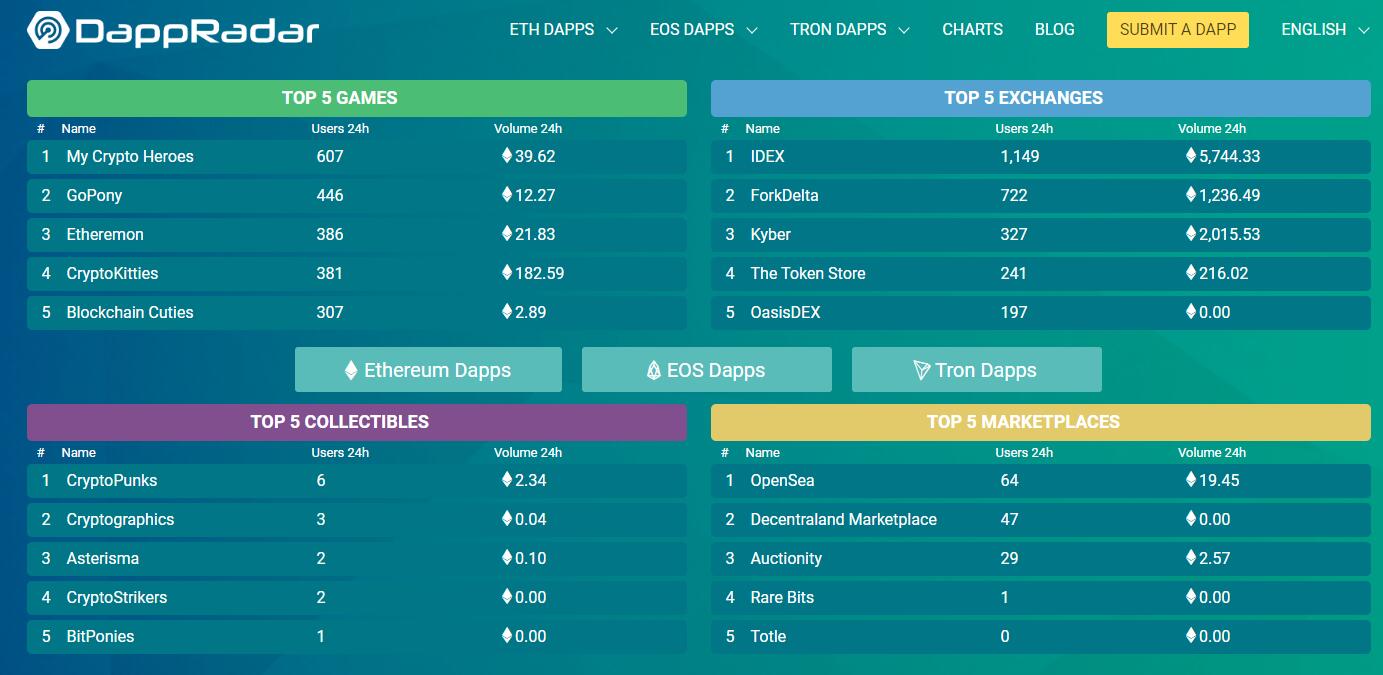This screenshot has width=1383, height=675.
Task: Open the Totle marketplace entry
Action: click(1041, 637)
